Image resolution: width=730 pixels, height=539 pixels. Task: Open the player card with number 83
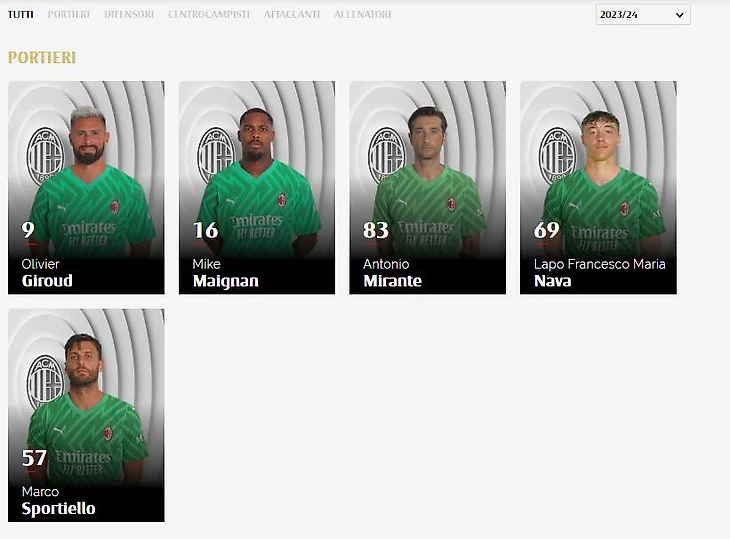(x=427, y=188)
